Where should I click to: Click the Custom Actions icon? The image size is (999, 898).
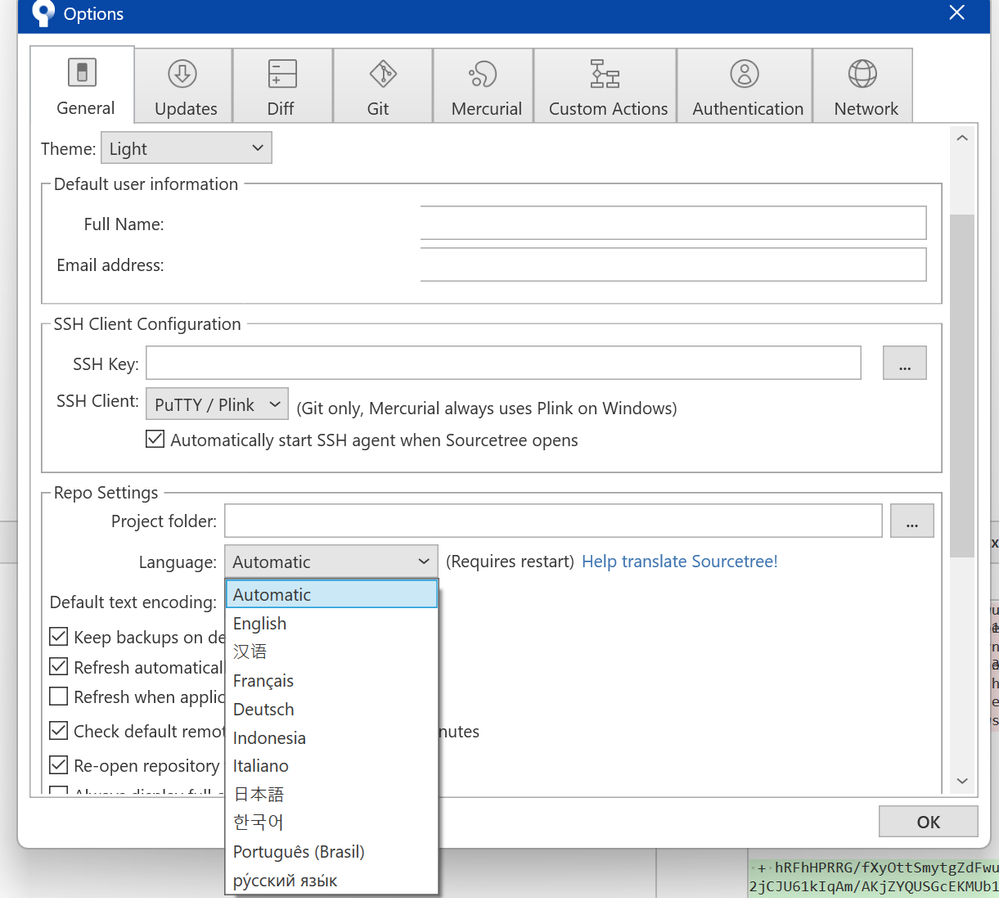point(605,74)
